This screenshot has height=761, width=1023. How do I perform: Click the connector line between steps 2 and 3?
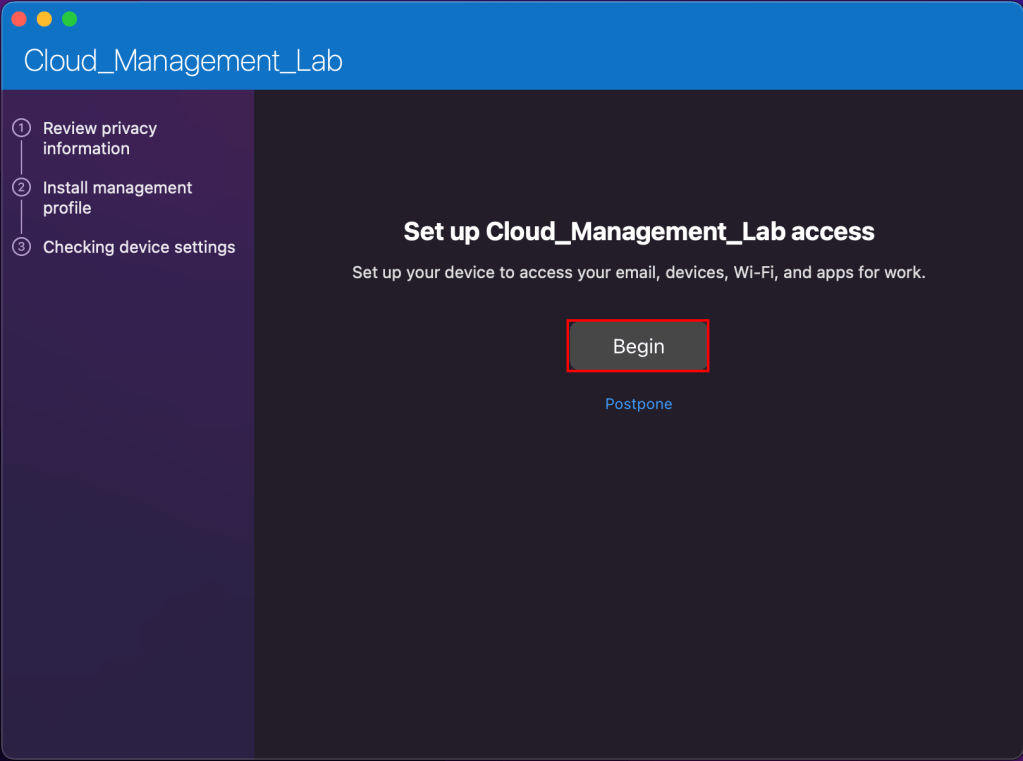point(22,218)
